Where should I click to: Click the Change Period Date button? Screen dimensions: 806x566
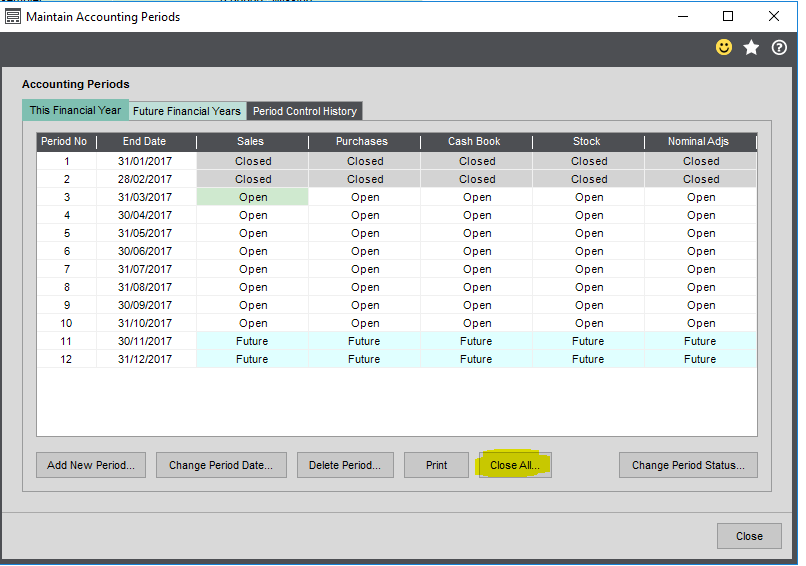click(221, 465)
